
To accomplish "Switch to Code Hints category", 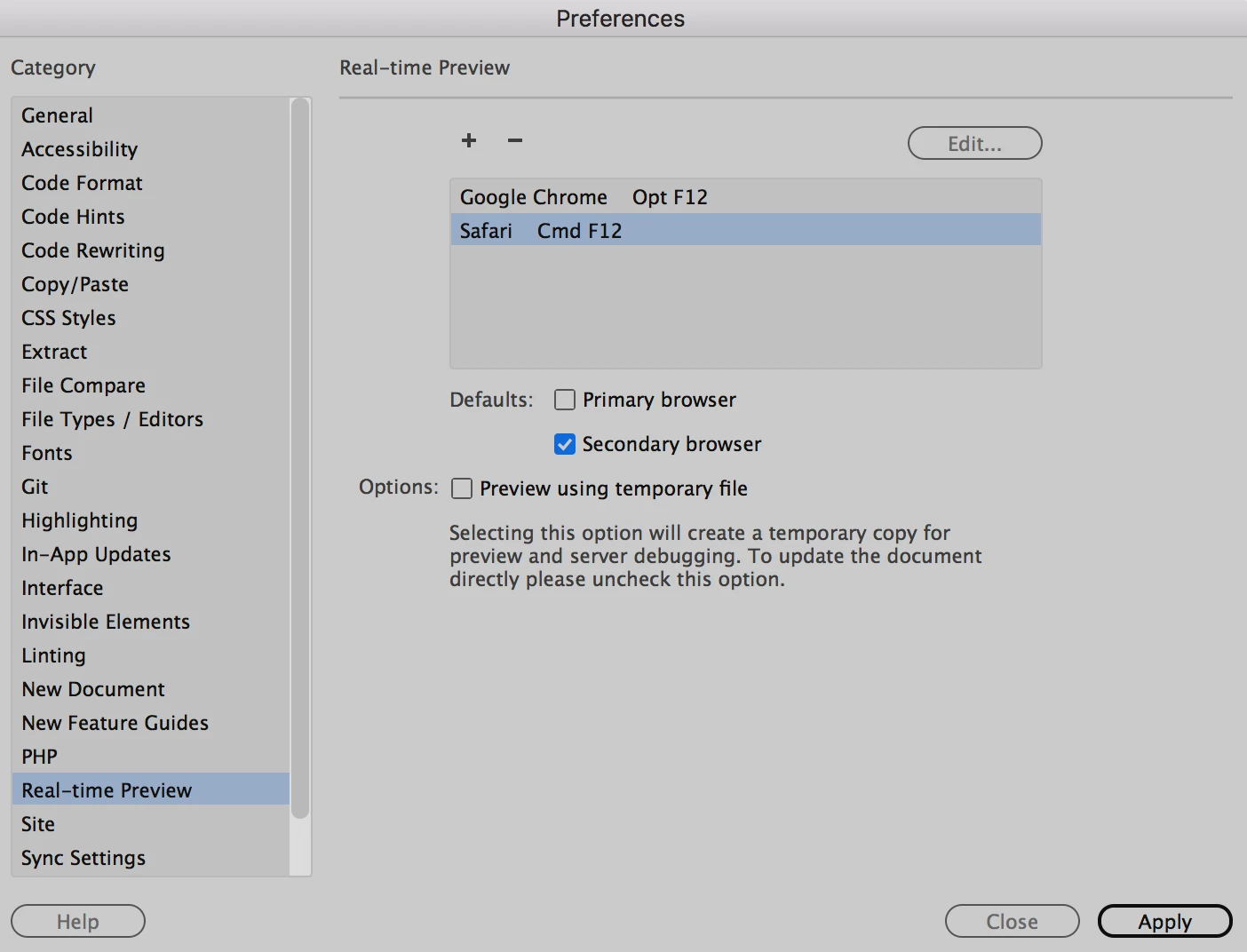I will click(74, 217).
